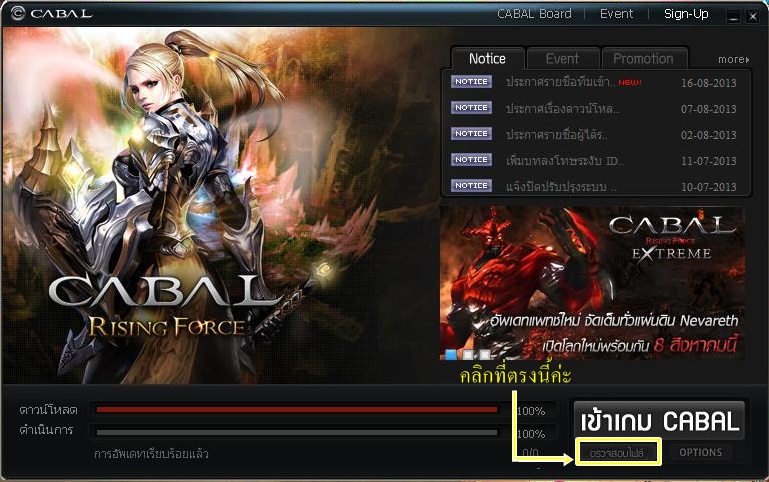Click the date 02-08-2013
Viewport: 769px width, 482px height.
coord(709,135)
